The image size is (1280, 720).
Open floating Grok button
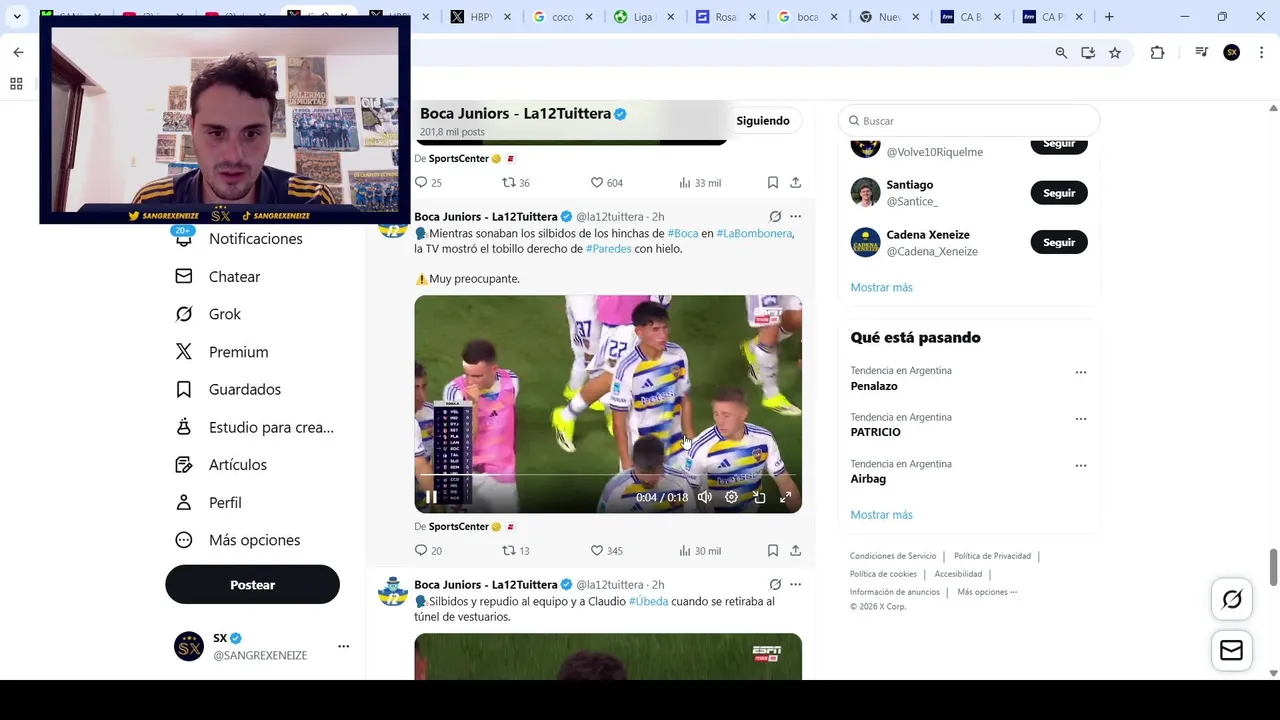pos(1232,599)
